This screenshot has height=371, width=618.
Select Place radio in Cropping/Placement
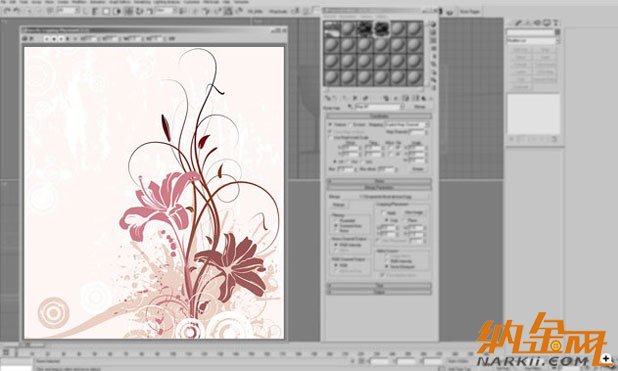(406, 220)
